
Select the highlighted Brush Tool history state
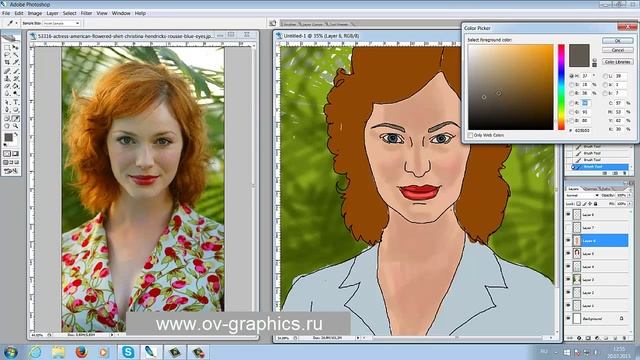coord(600,167)
